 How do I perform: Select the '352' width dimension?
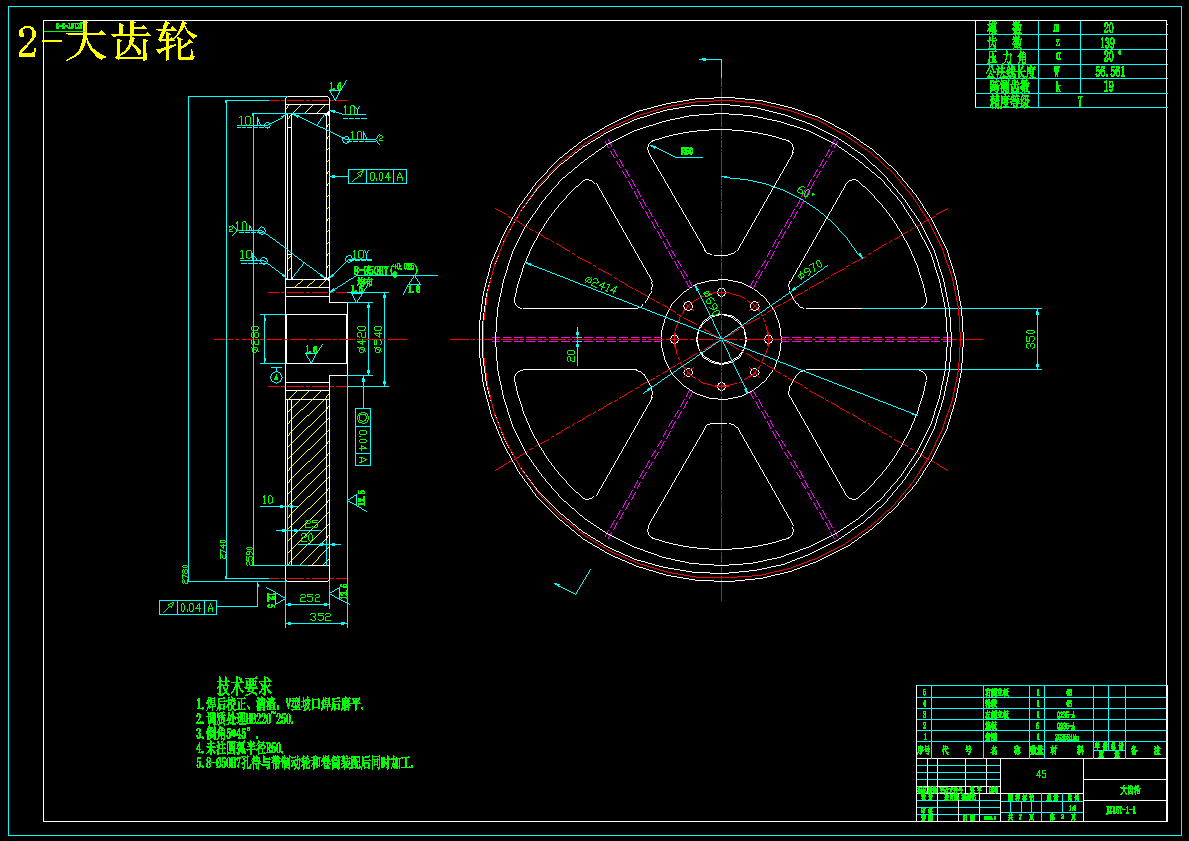[x=320, y=617]
